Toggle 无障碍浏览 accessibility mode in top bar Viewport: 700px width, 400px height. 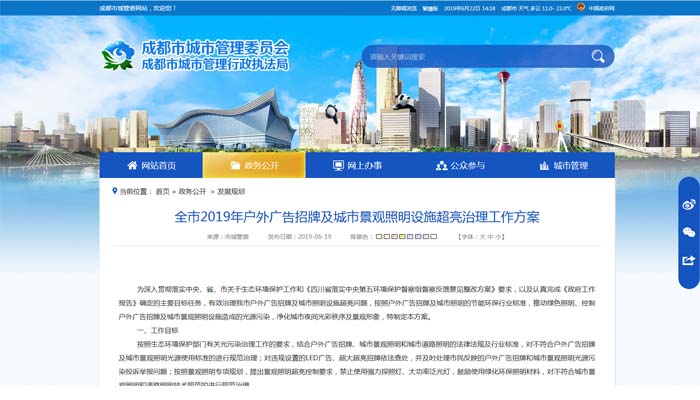(404, 7)
